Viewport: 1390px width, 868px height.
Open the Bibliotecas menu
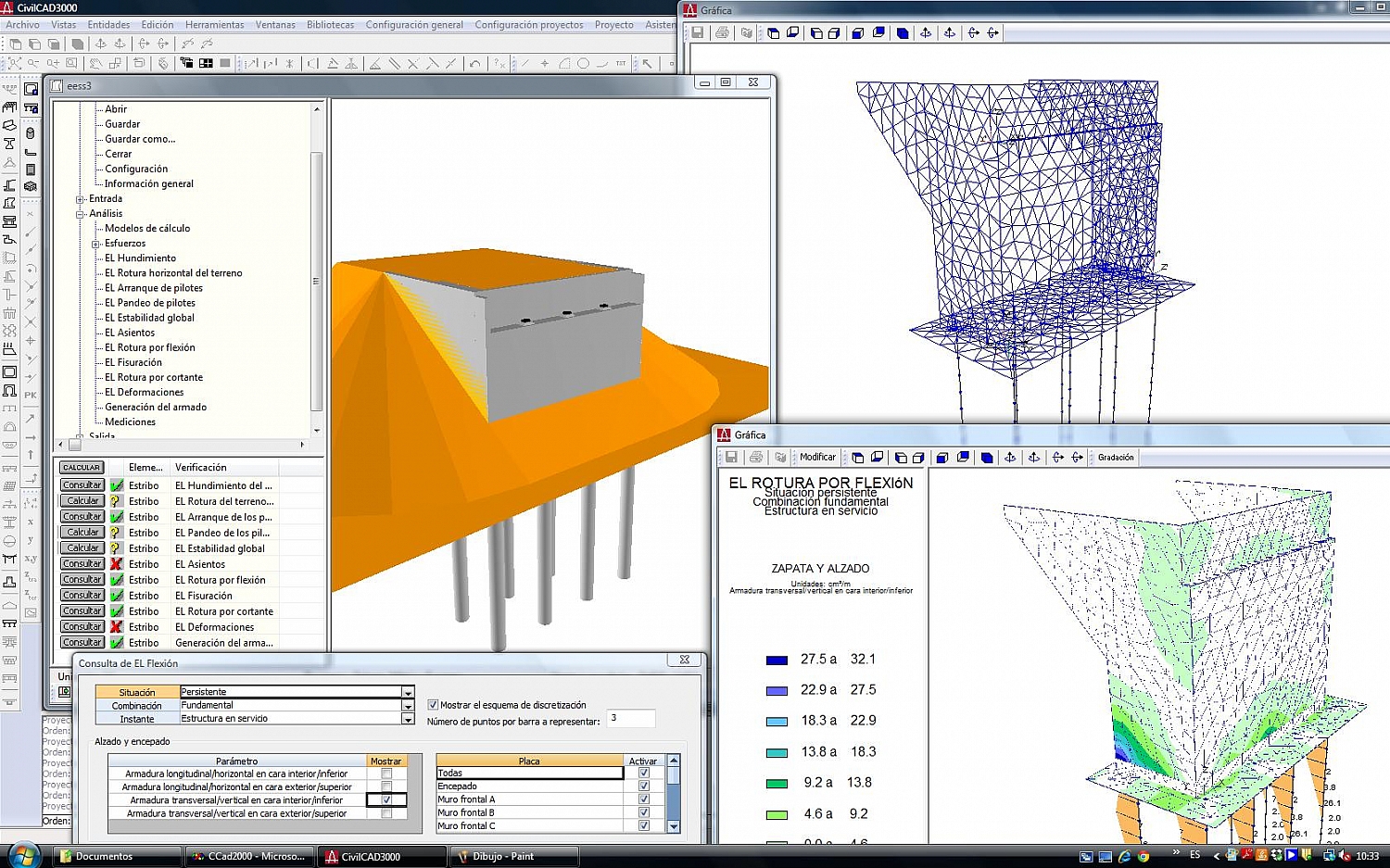click(330, 25)
